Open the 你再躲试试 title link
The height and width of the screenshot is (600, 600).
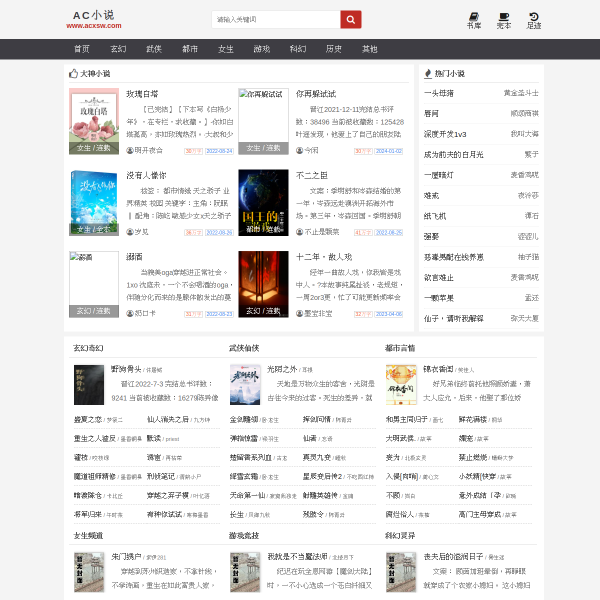click(x=316, y=94)
